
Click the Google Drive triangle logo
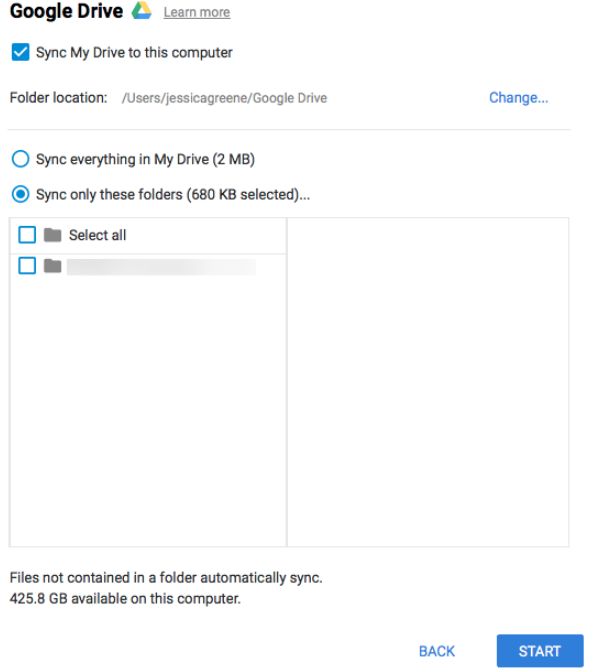point(141,11)
